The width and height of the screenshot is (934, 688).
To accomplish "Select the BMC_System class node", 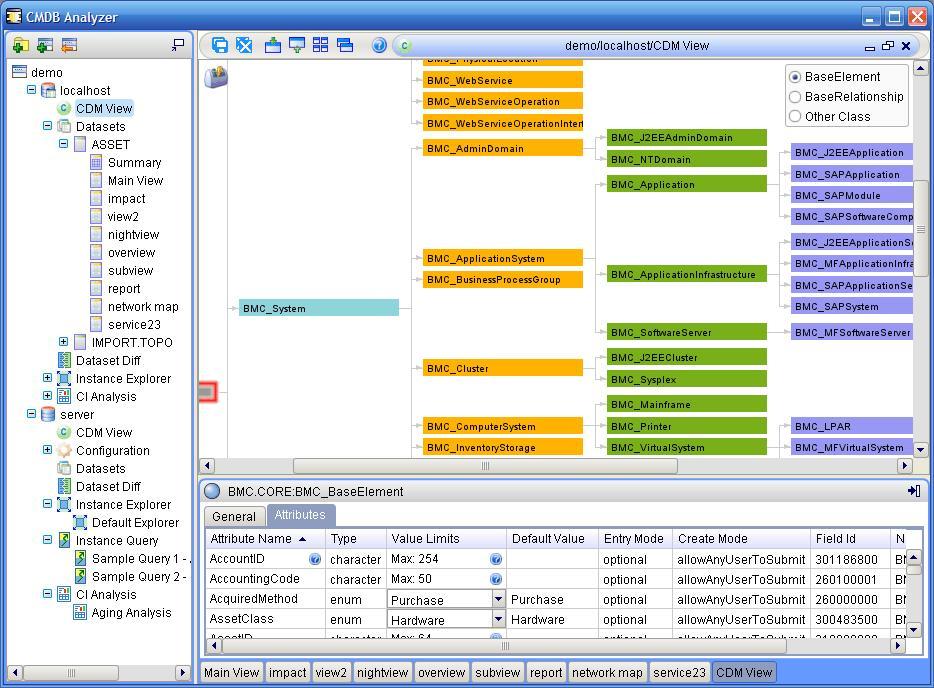I will coord(319,308).
